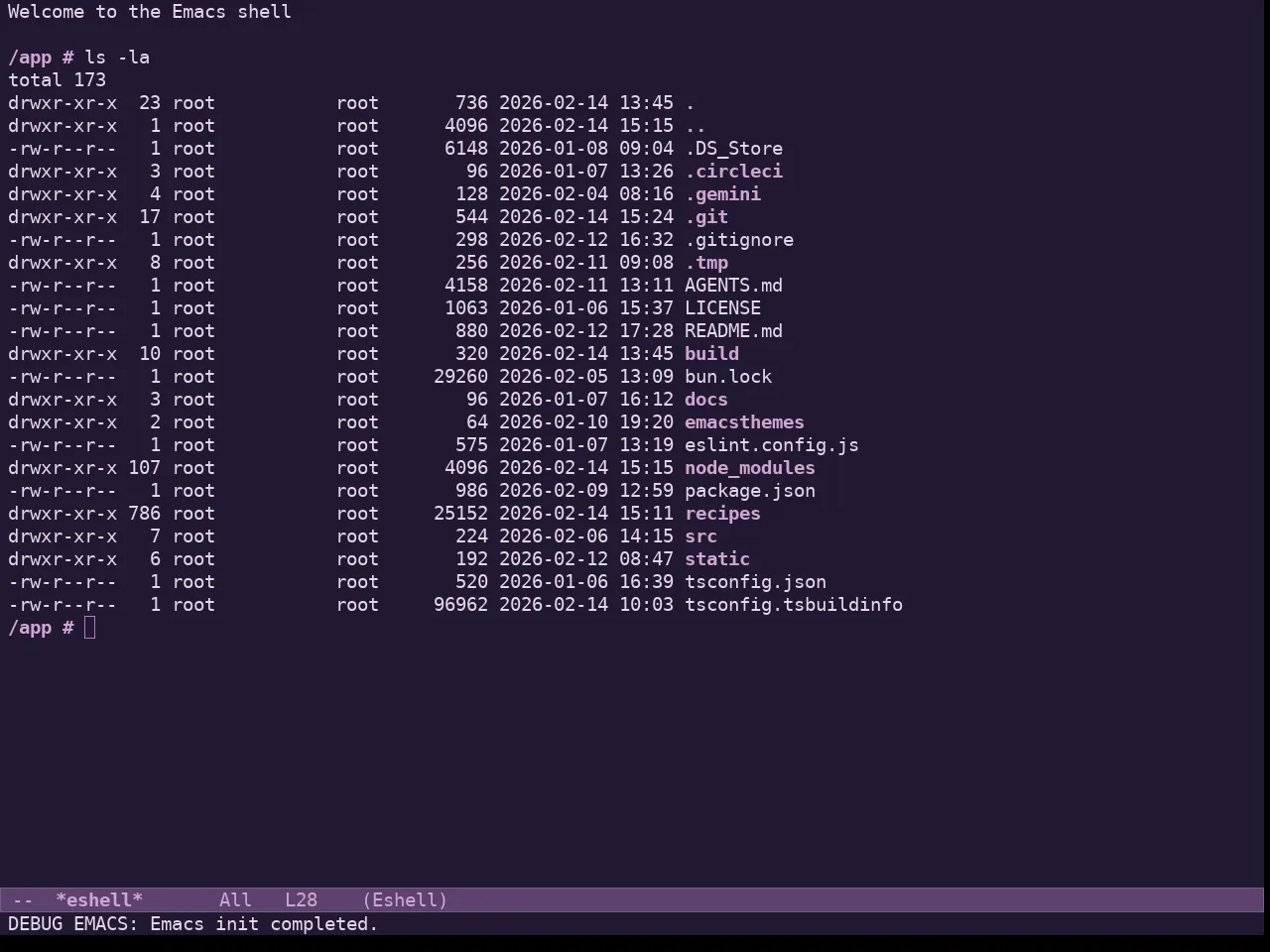Select the static directory name

pos(717,559)
